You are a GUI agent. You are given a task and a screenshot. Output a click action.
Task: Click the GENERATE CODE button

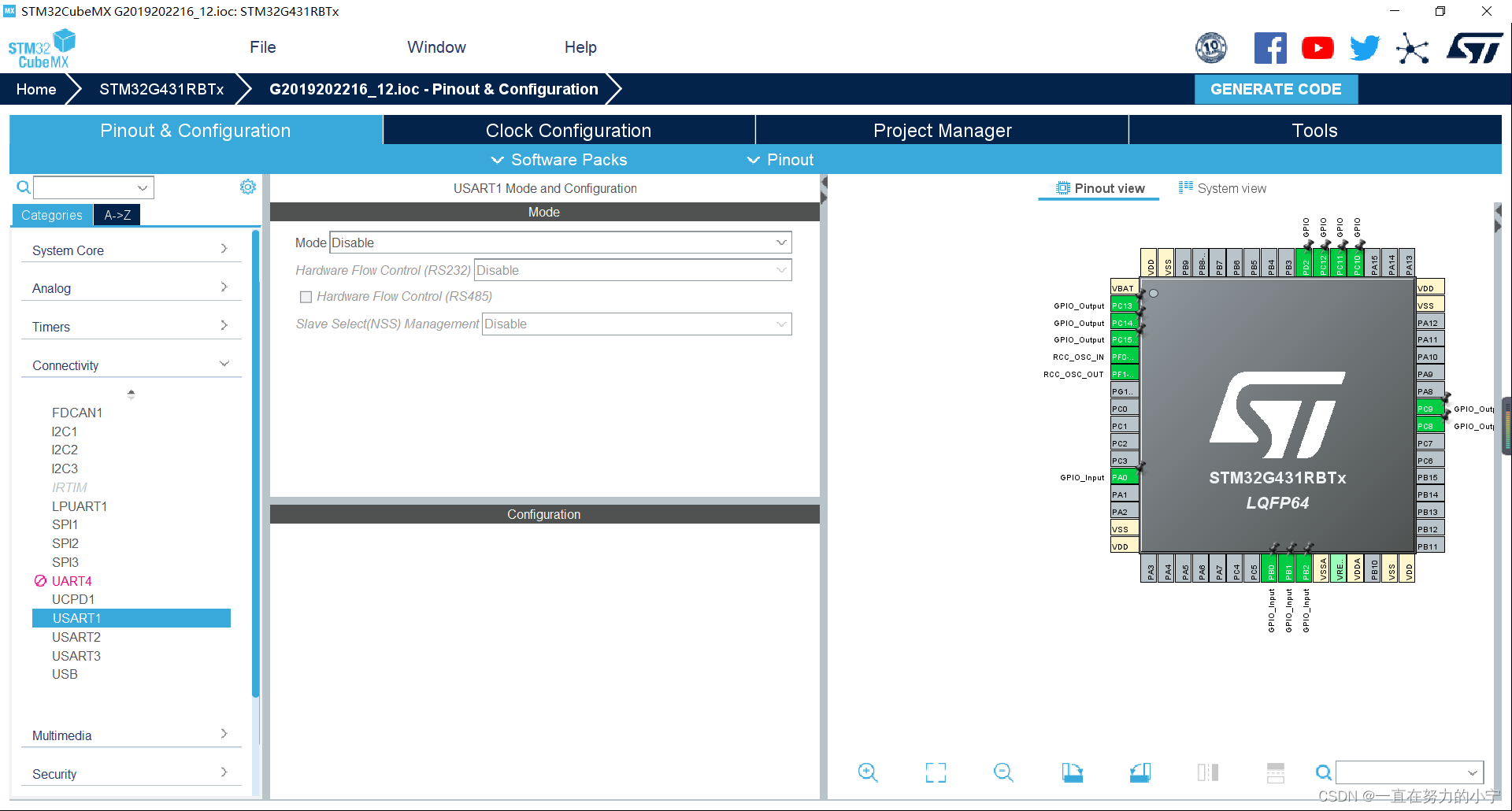click(x=1276, y=89)
